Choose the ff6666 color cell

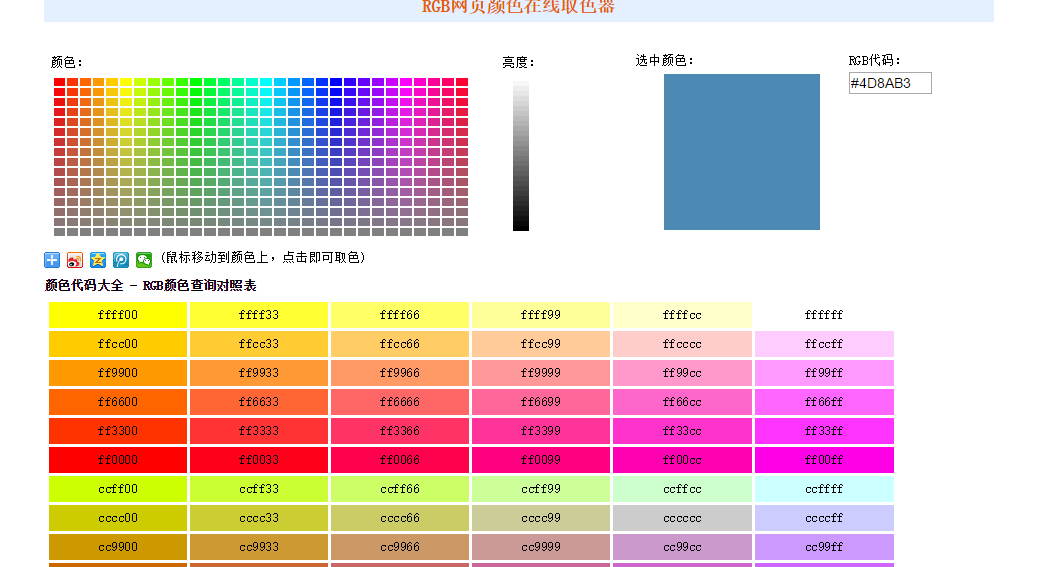click(x=400, y=402)
